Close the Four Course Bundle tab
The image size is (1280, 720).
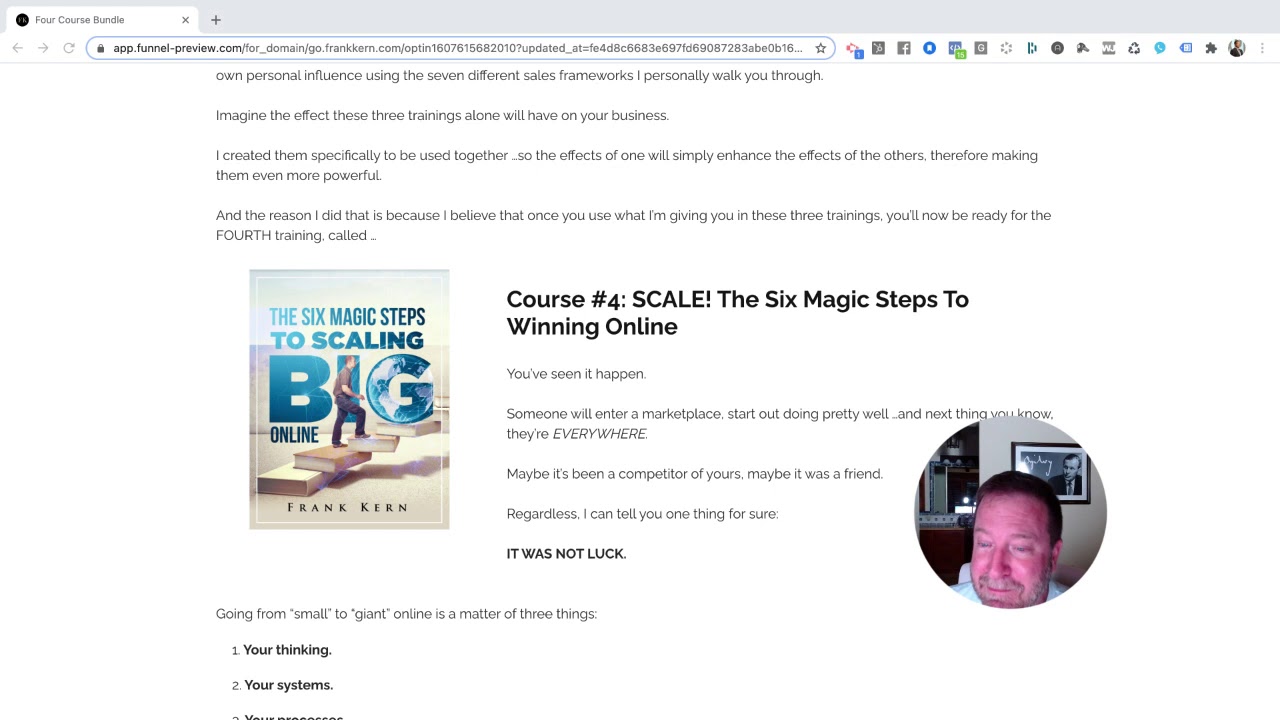(x=185, y=20)
